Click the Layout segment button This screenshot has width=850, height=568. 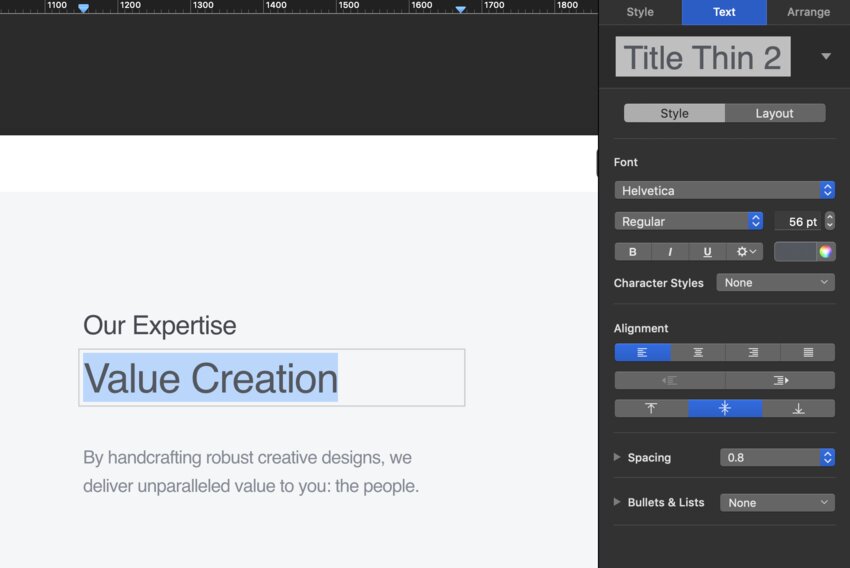tap(775, 113)
